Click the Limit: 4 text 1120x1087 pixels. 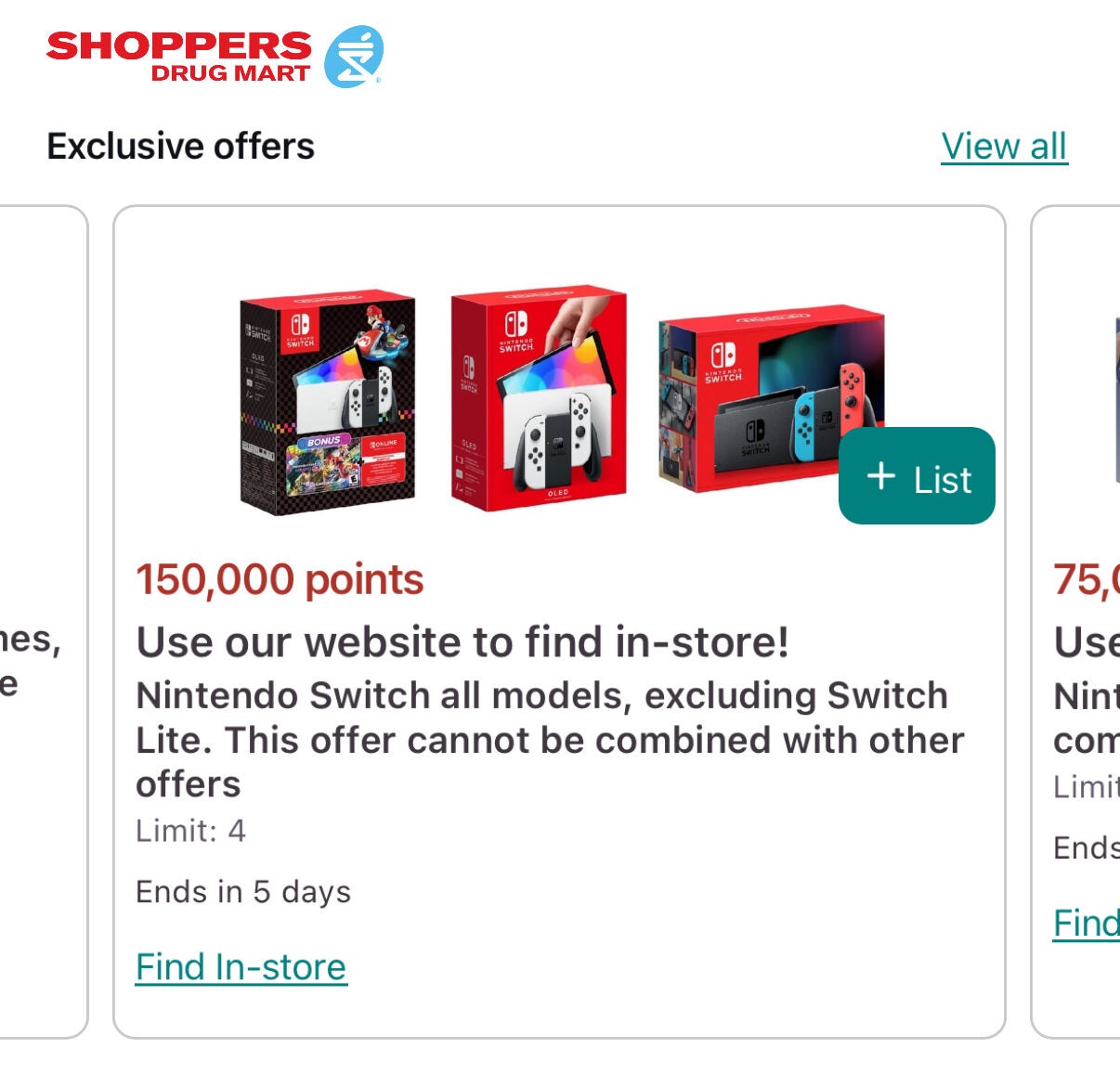click(x=192, y=831)
